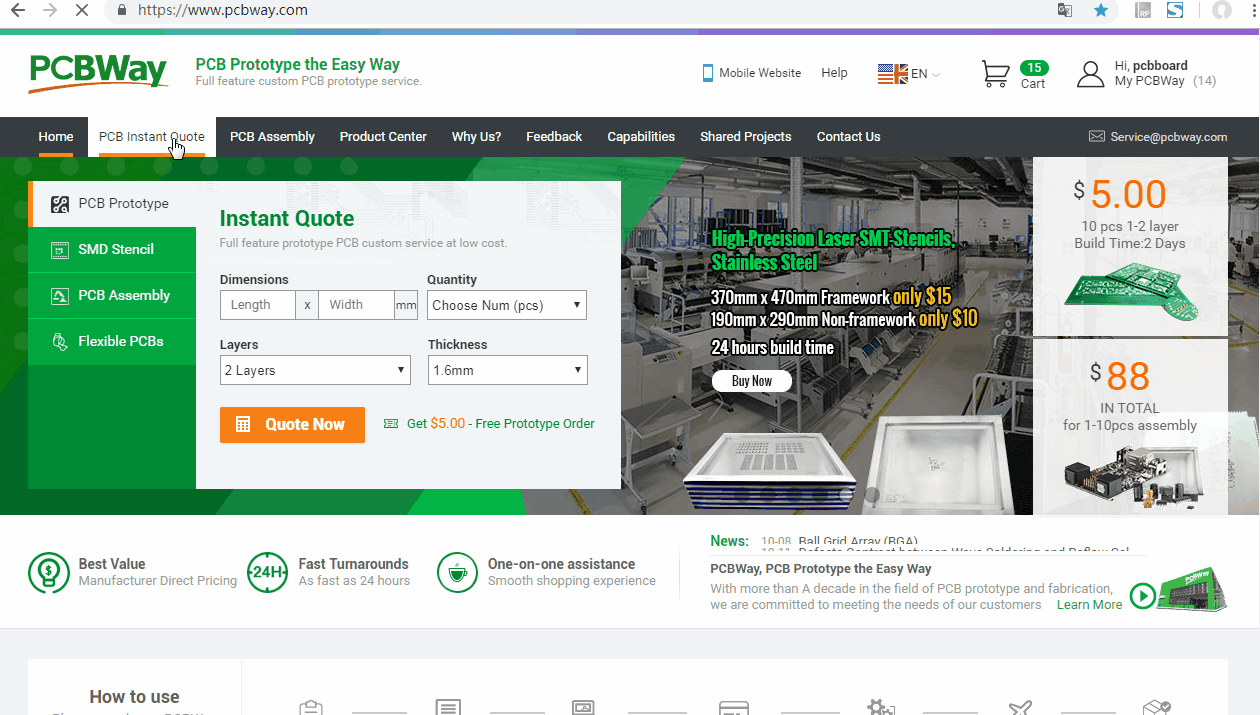
Task: Open the $5.00 10 pcs promo card
Action: pos(1130,246)
